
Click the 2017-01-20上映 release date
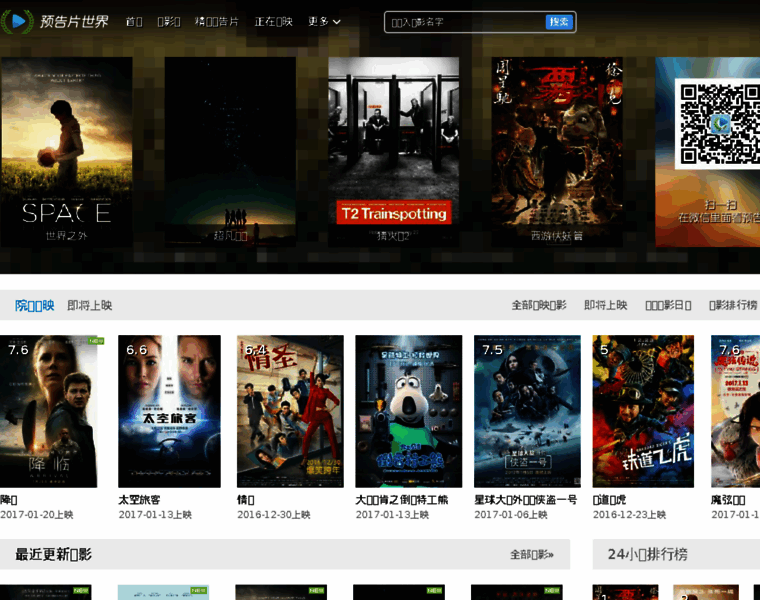coord(36,515)
